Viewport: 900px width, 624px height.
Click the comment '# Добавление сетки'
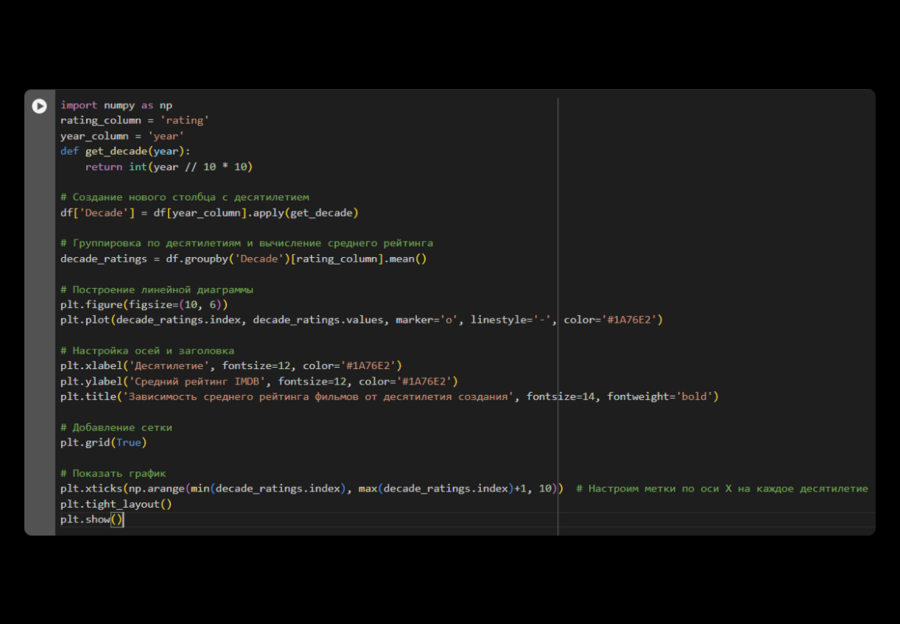pos(116,427)
